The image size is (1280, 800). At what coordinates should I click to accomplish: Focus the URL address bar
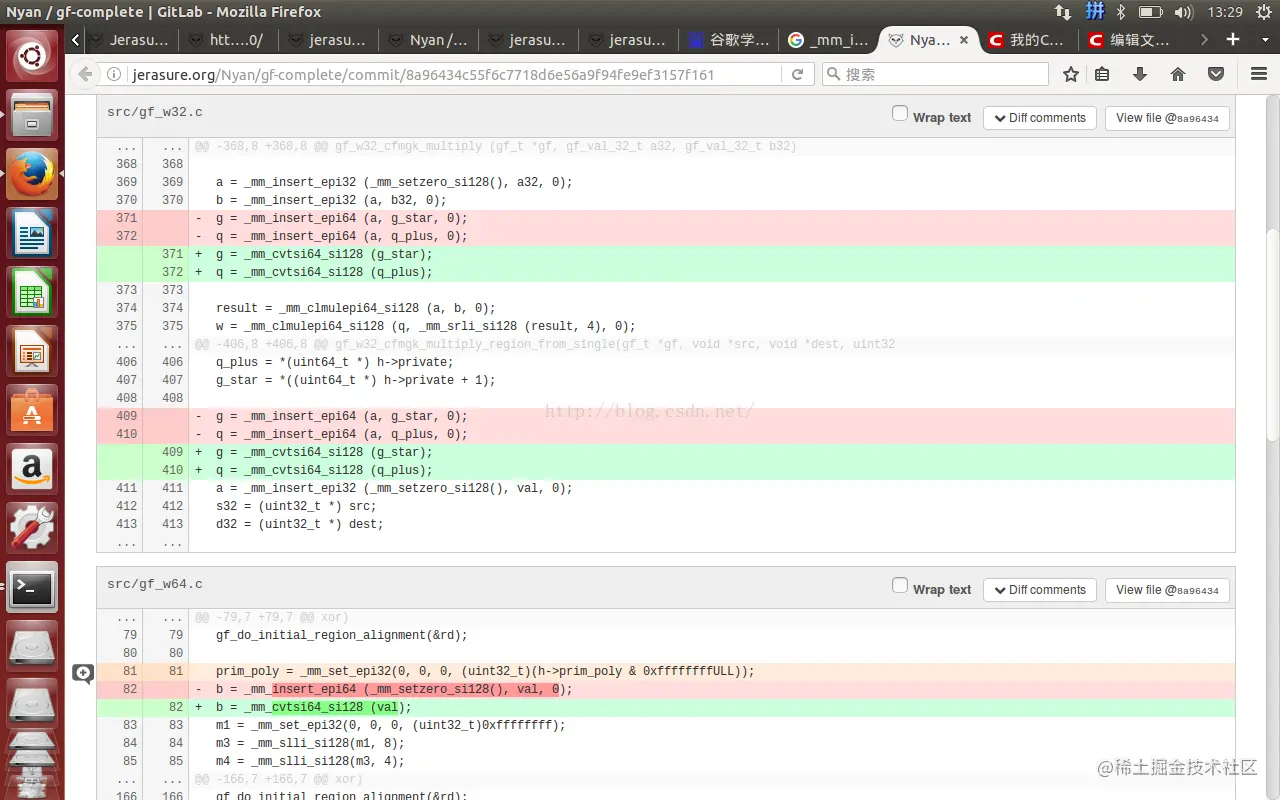click(455, 74)
